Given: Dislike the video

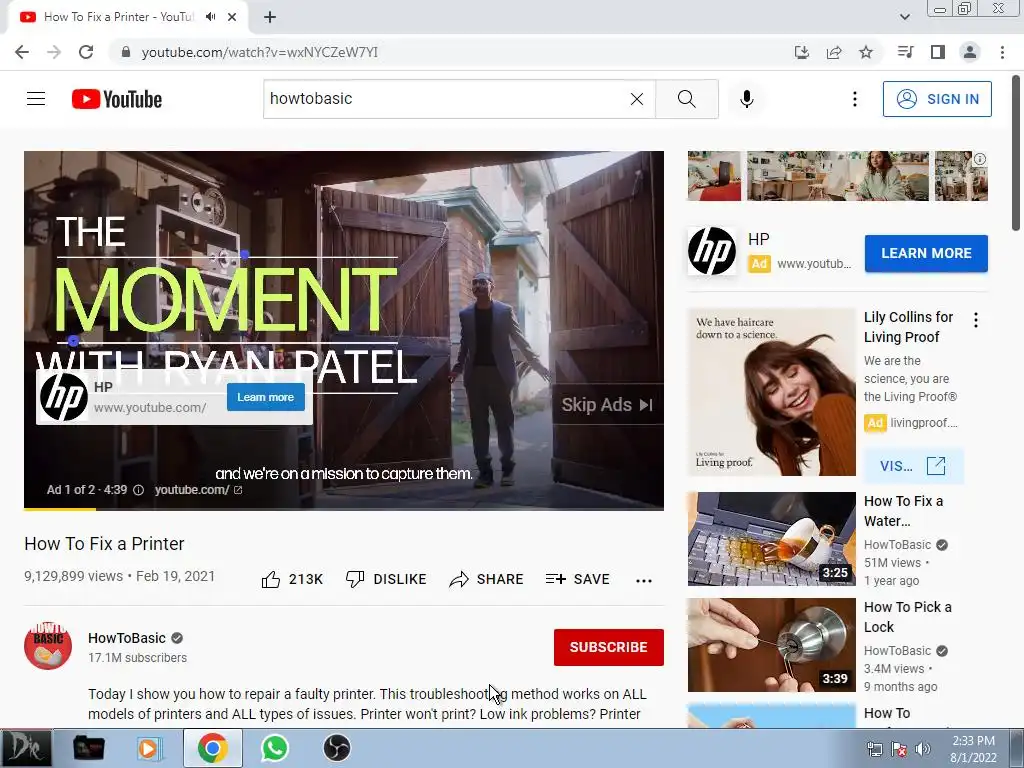Looking at the screenshot, I should [x=386, y=579].
